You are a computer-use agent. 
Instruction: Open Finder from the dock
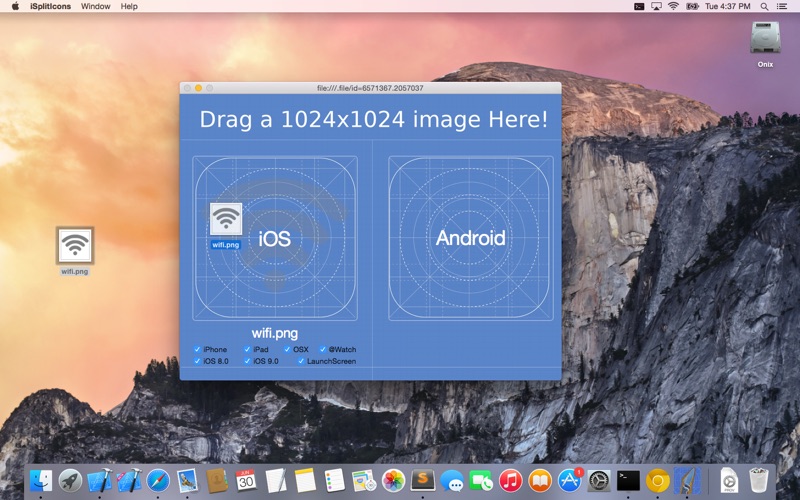[41, 481]
